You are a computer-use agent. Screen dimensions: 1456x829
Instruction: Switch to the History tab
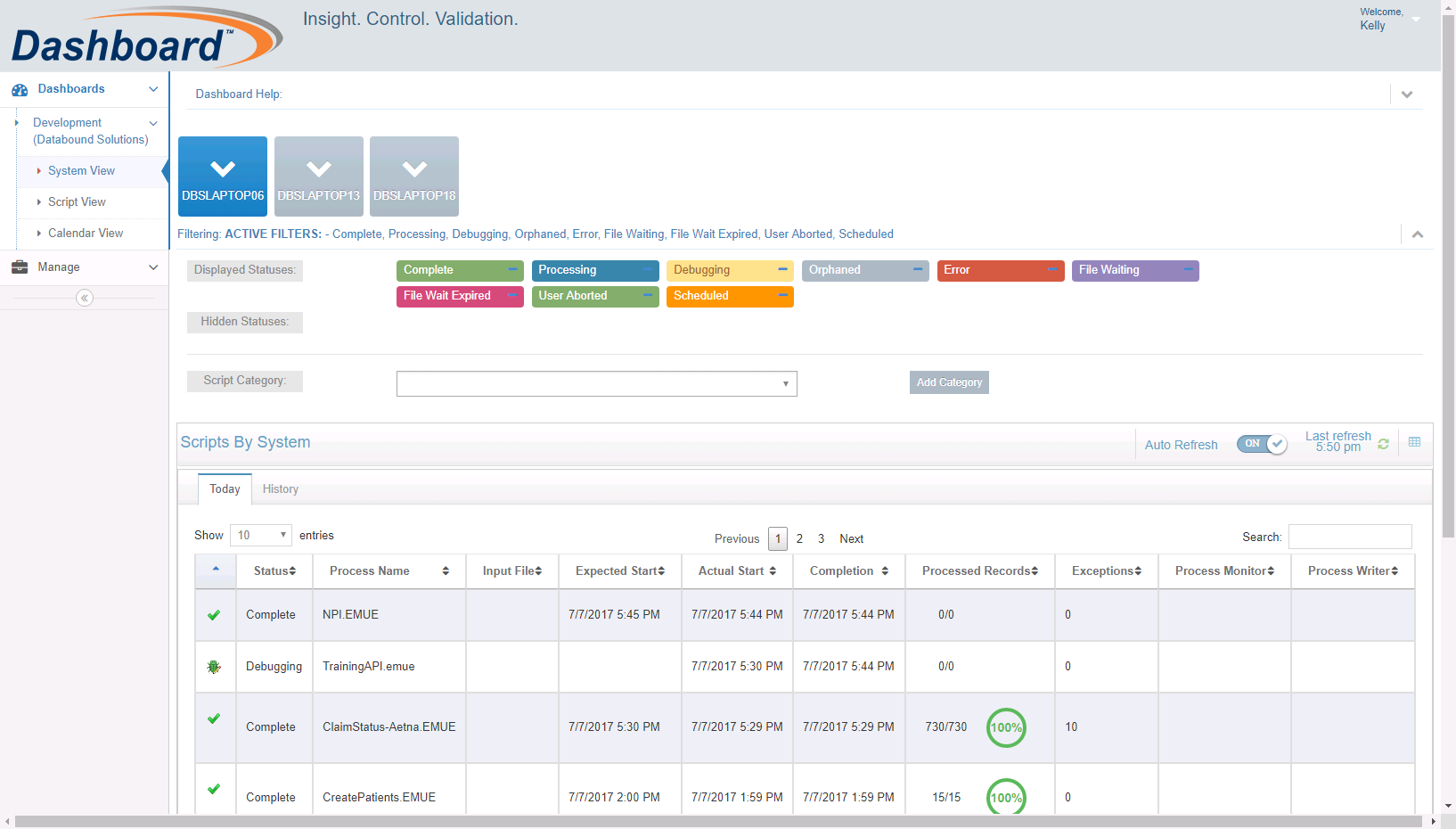point(281,489)
